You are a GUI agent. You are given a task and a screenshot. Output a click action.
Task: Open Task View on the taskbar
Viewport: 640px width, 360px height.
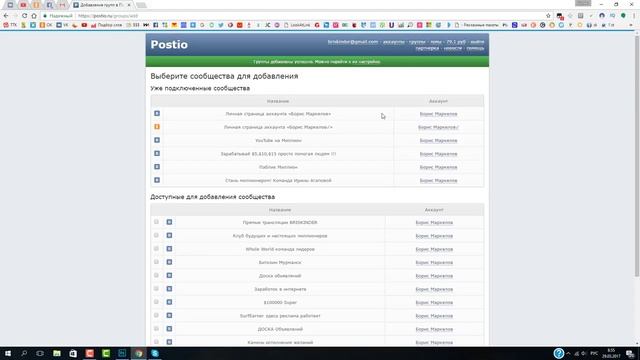pyautogui.click(x=40, y=353)
